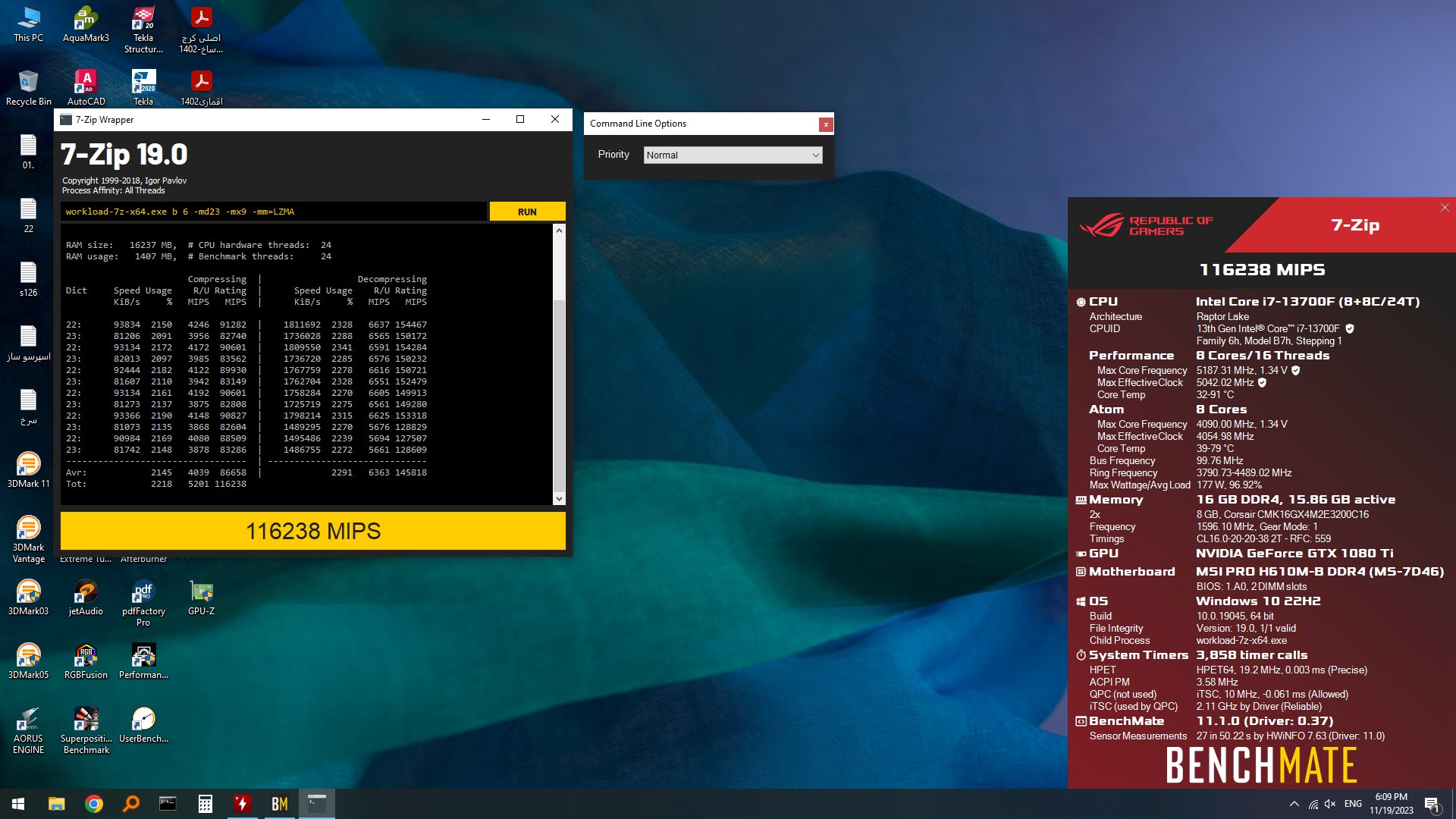Click the 7-Zip command line input field
The height and width of the screenshot is (819, 1456).
pos(274,212)
